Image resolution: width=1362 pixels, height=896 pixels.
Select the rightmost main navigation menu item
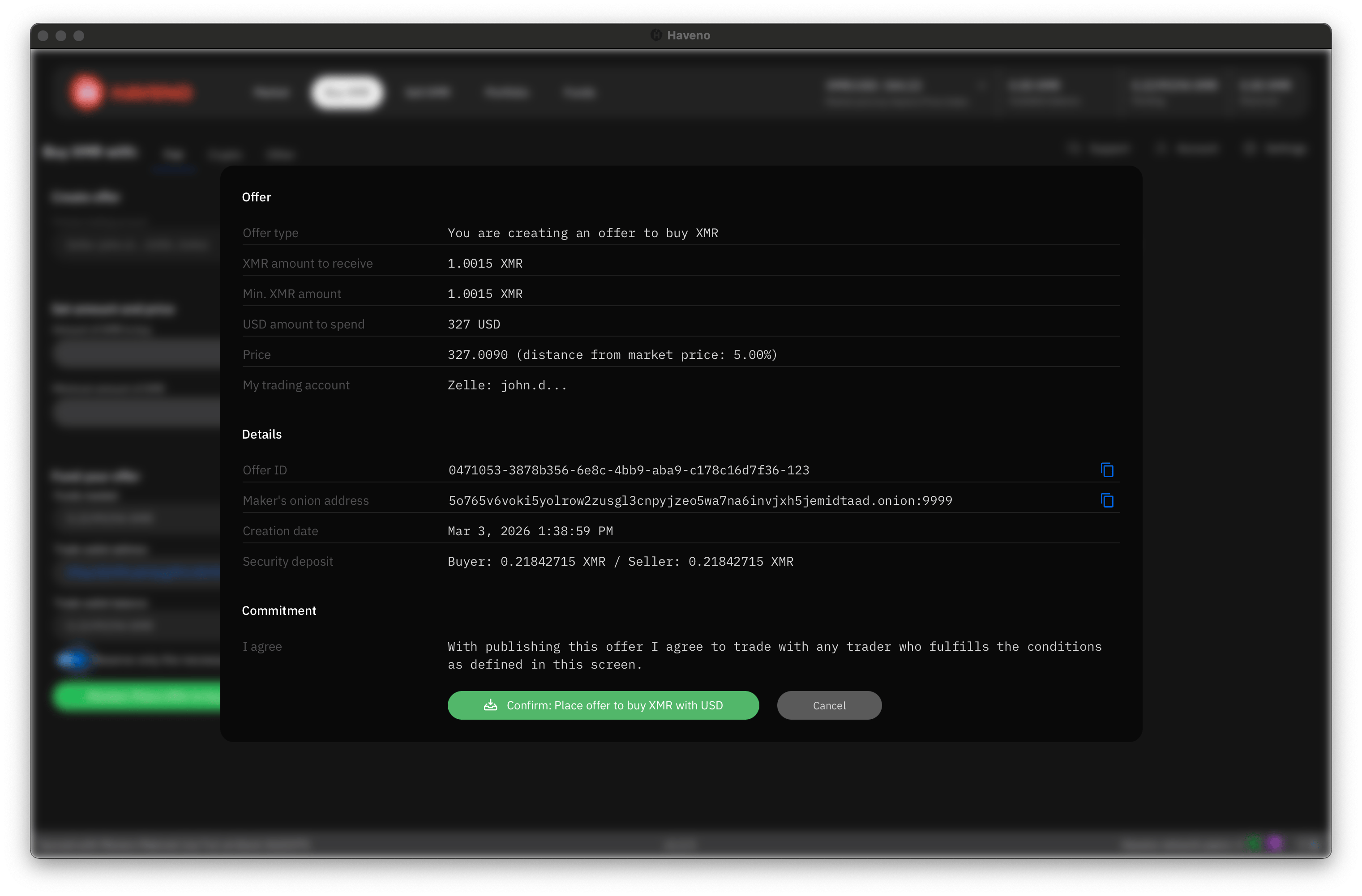pyautogui.click(x=579, y=92)
